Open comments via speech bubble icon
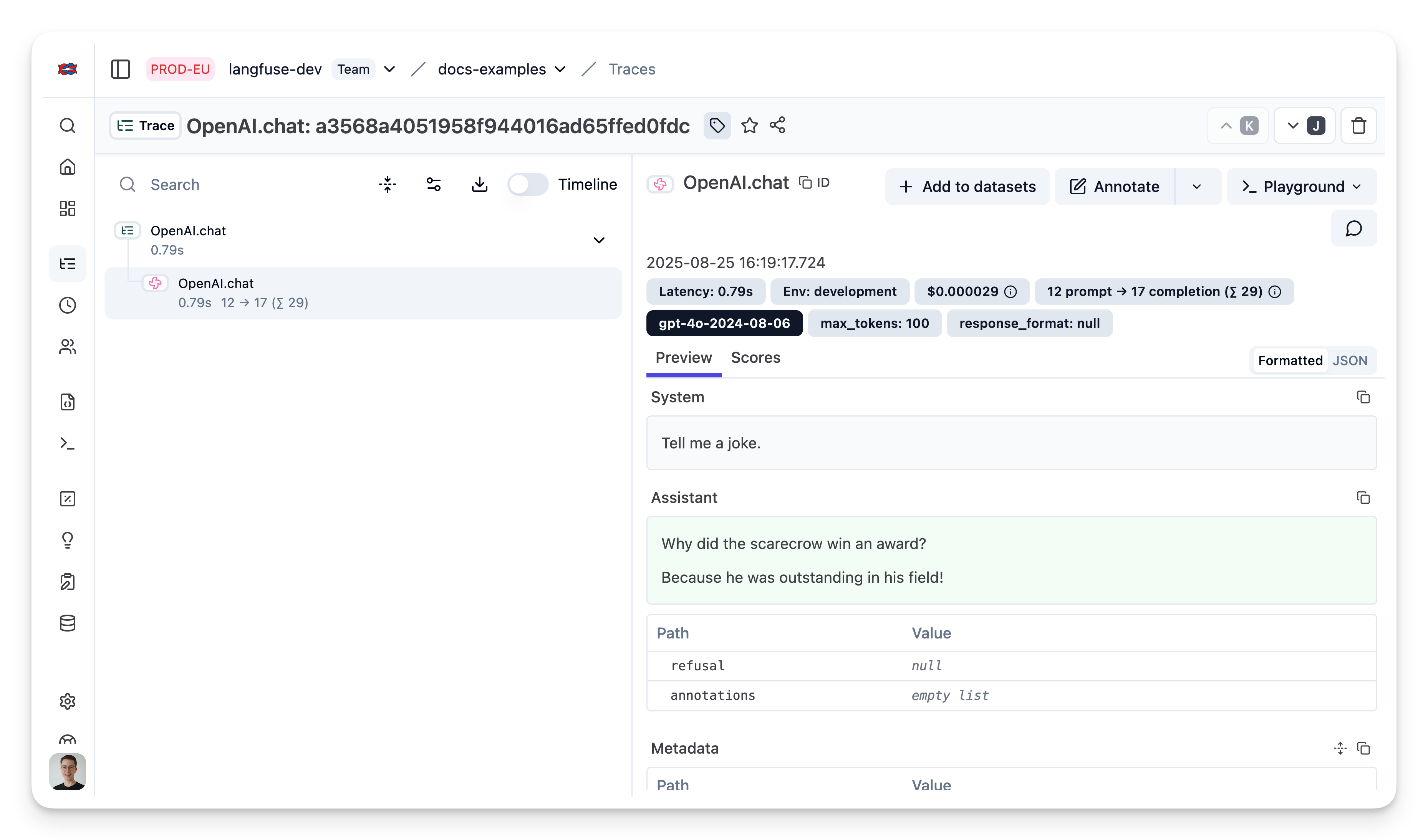1428x840 pixels. (x=1353, y=228)
